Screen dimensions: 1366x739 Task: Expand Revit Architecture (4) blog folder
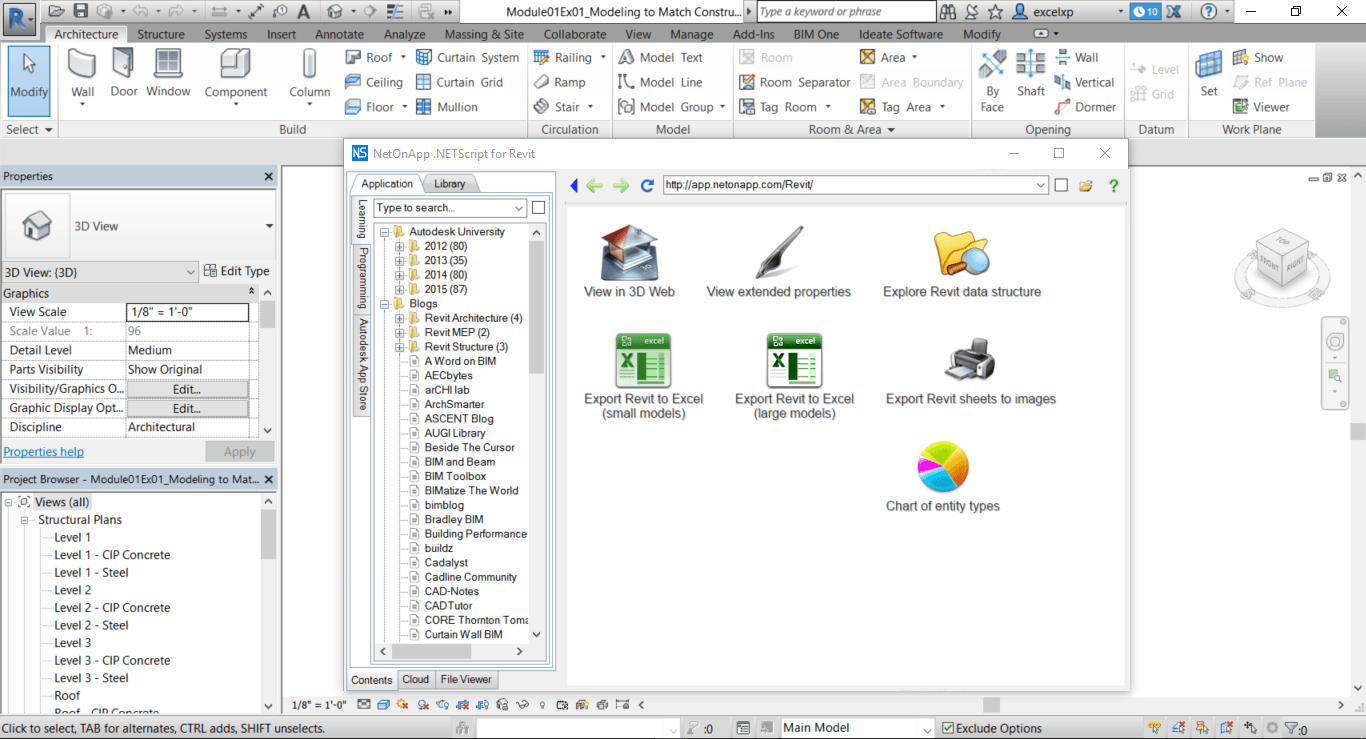pos(400,318)
